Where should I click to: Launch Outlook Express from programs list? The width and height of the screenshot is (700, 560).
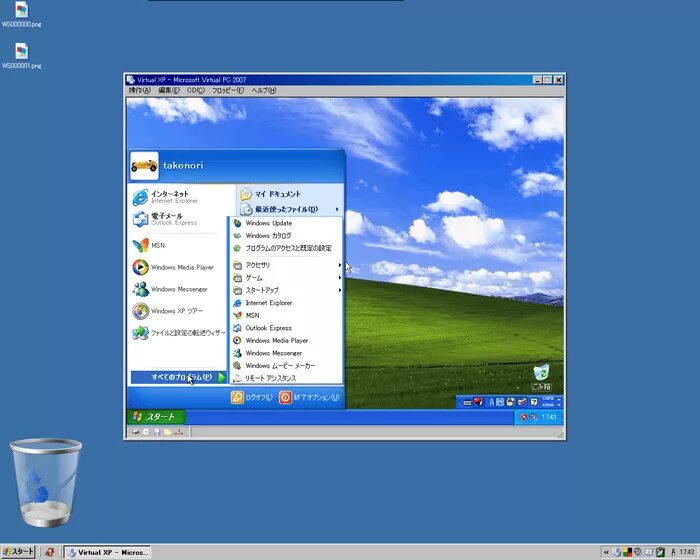pos(286,328)
